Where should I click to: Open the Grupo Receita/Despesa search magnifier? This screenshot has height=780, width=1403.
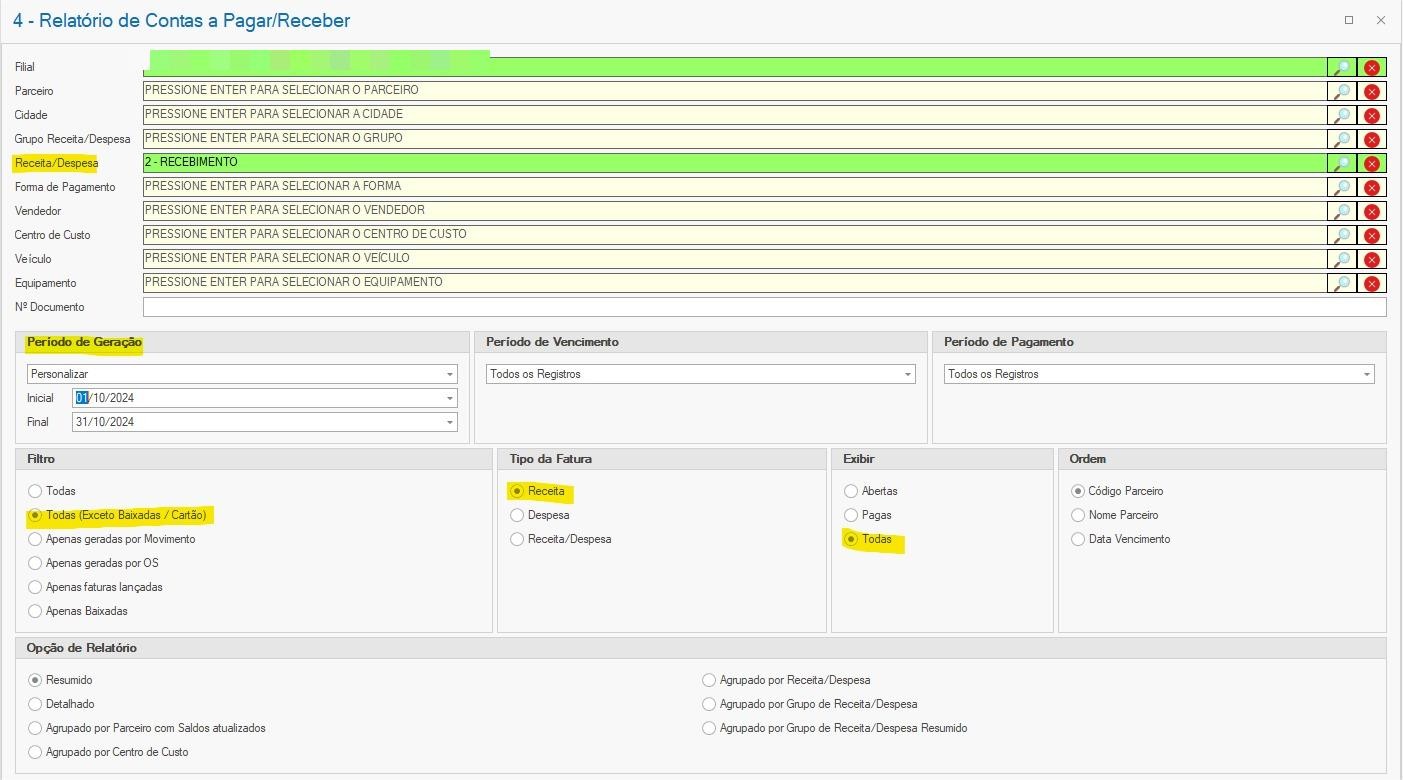point(1342,139)
